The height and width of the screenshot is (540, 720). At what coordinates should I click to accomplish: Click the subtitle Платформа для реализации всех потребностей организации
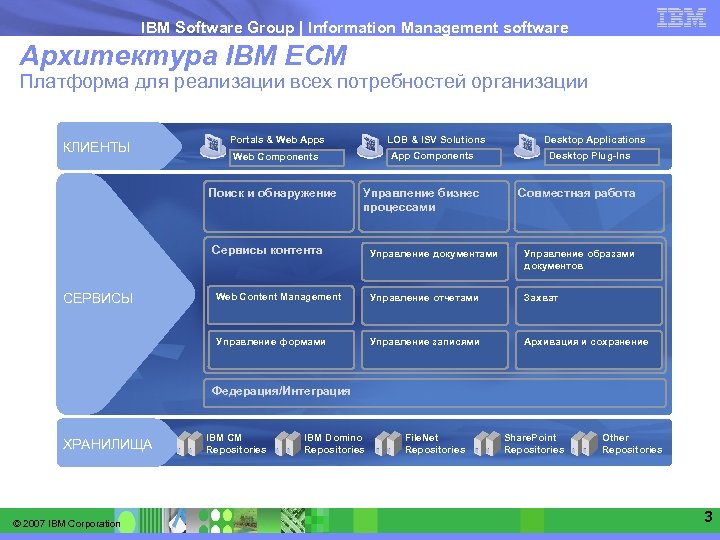[304, 82]
